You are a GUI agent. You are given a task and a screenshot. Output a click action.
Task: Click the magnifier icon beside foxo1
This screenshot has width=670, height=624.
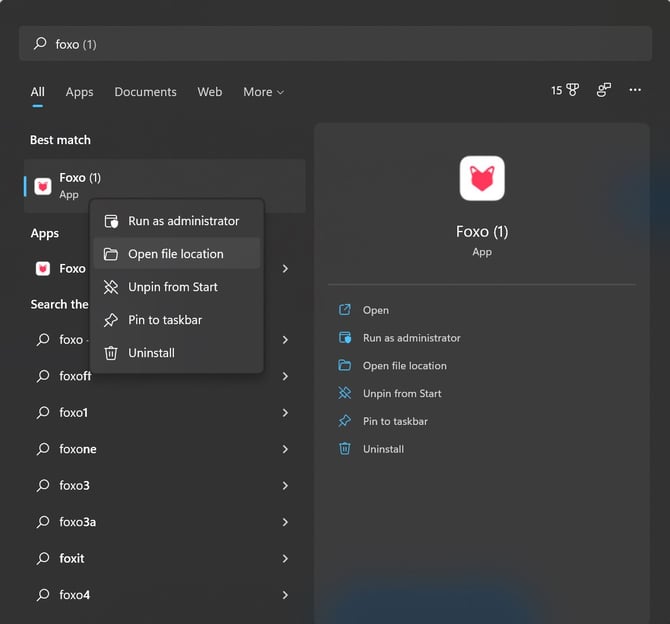[43, 412]
